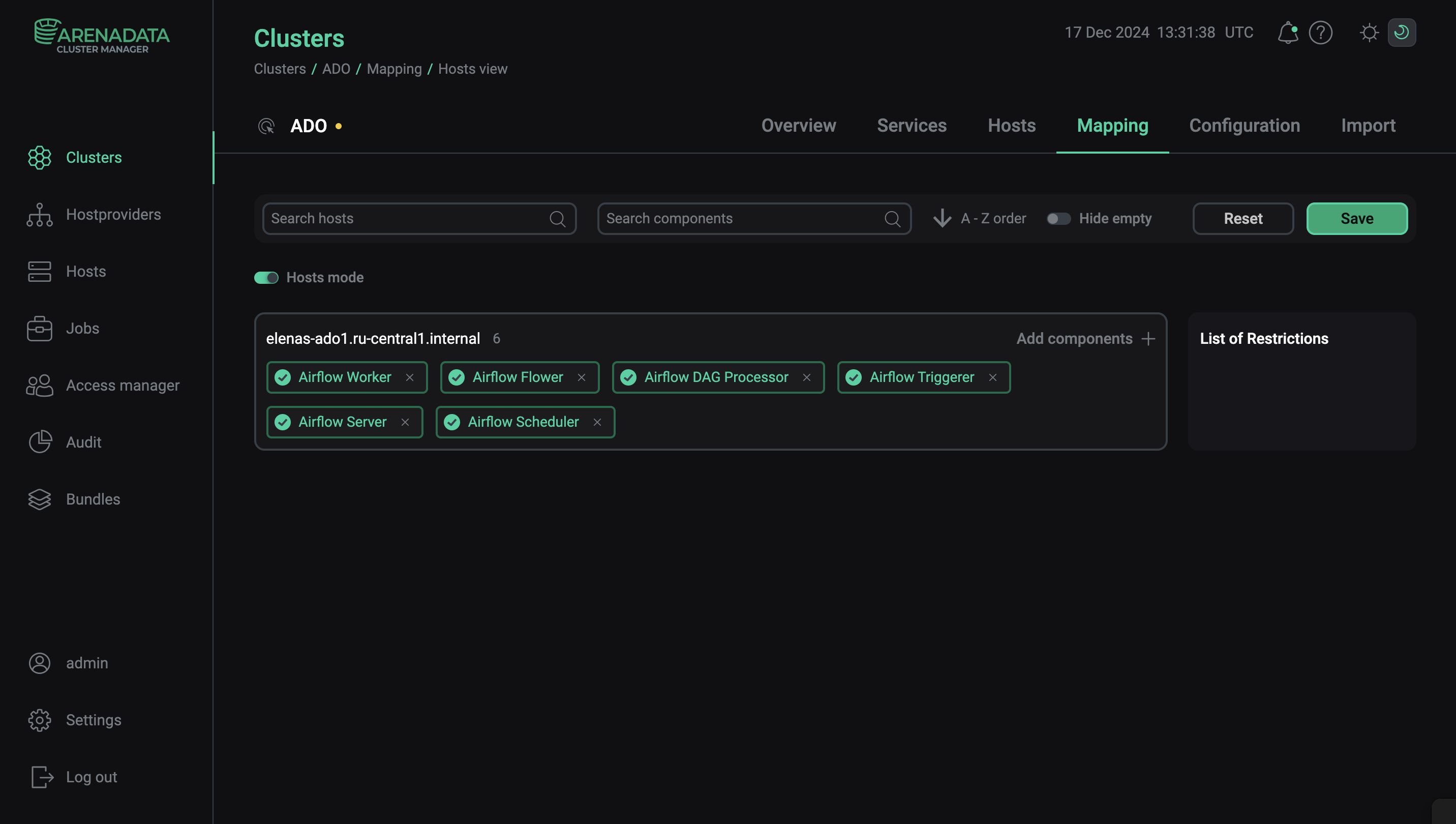This screenshot has width=1456, height=824.
Task: Click inside the Search components field
Action: tap(735, 218)
